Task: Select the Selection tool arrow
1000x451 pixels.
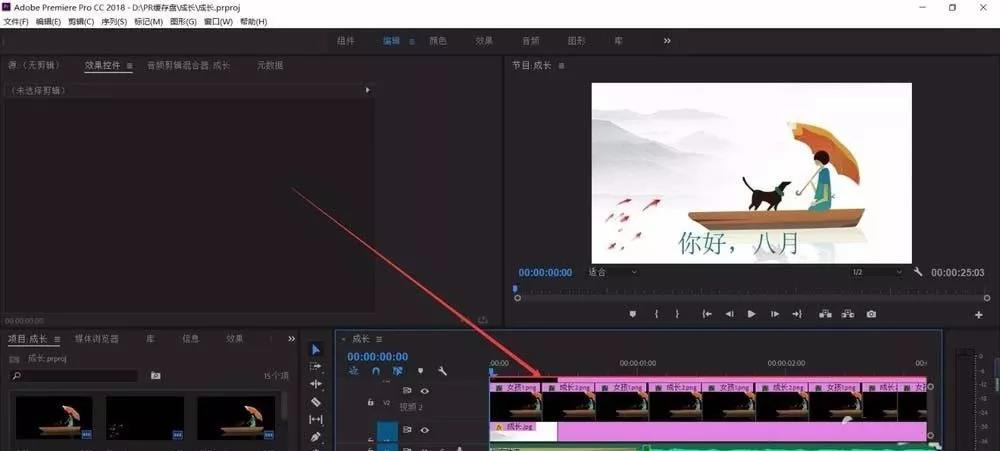Action: click(316, 349)
